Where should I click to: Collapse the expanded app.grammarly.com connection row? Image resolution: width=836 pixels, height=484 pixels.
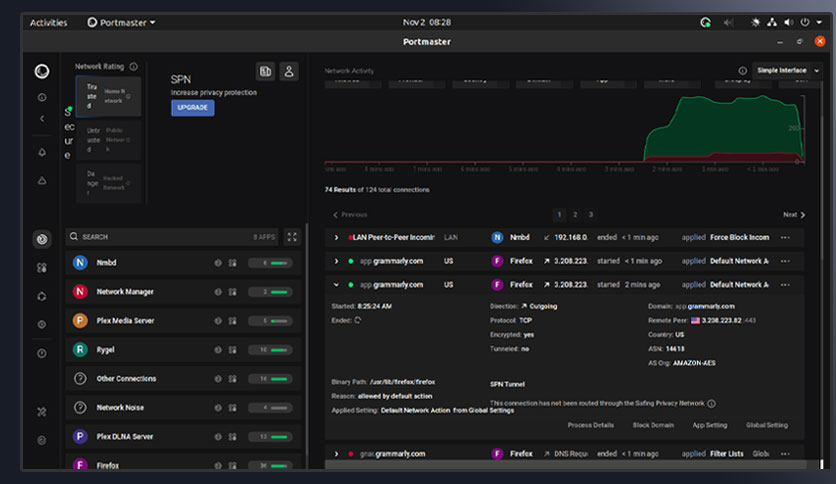coord(336,285)
